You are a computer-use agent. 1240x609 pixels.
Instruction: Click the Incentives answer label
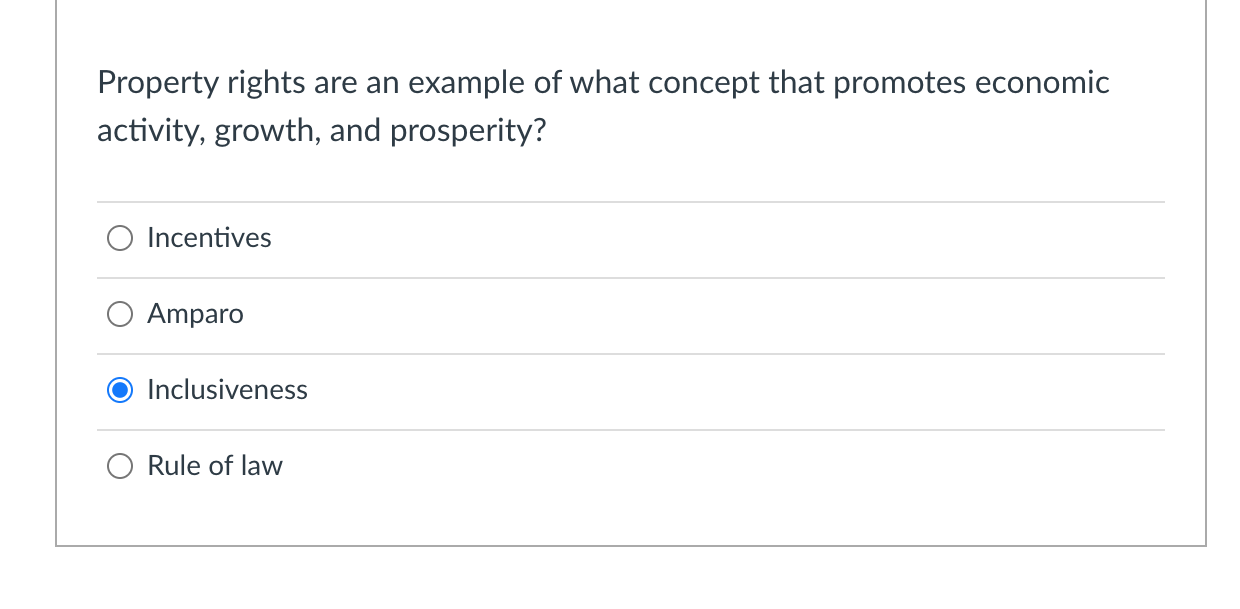(209, 238)
